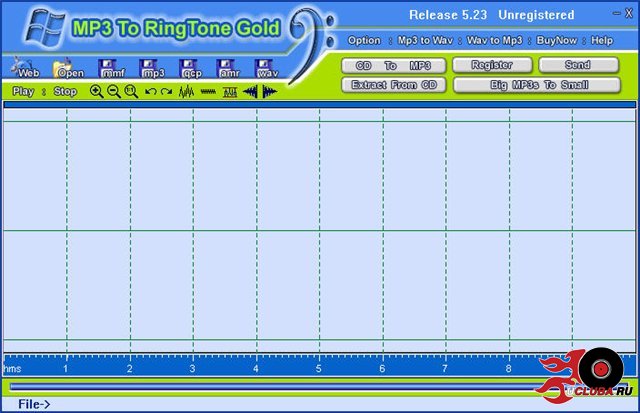This screenshot has height=413, width=640.
Task: Click the top blue progress bar
Action: point(320,105)
